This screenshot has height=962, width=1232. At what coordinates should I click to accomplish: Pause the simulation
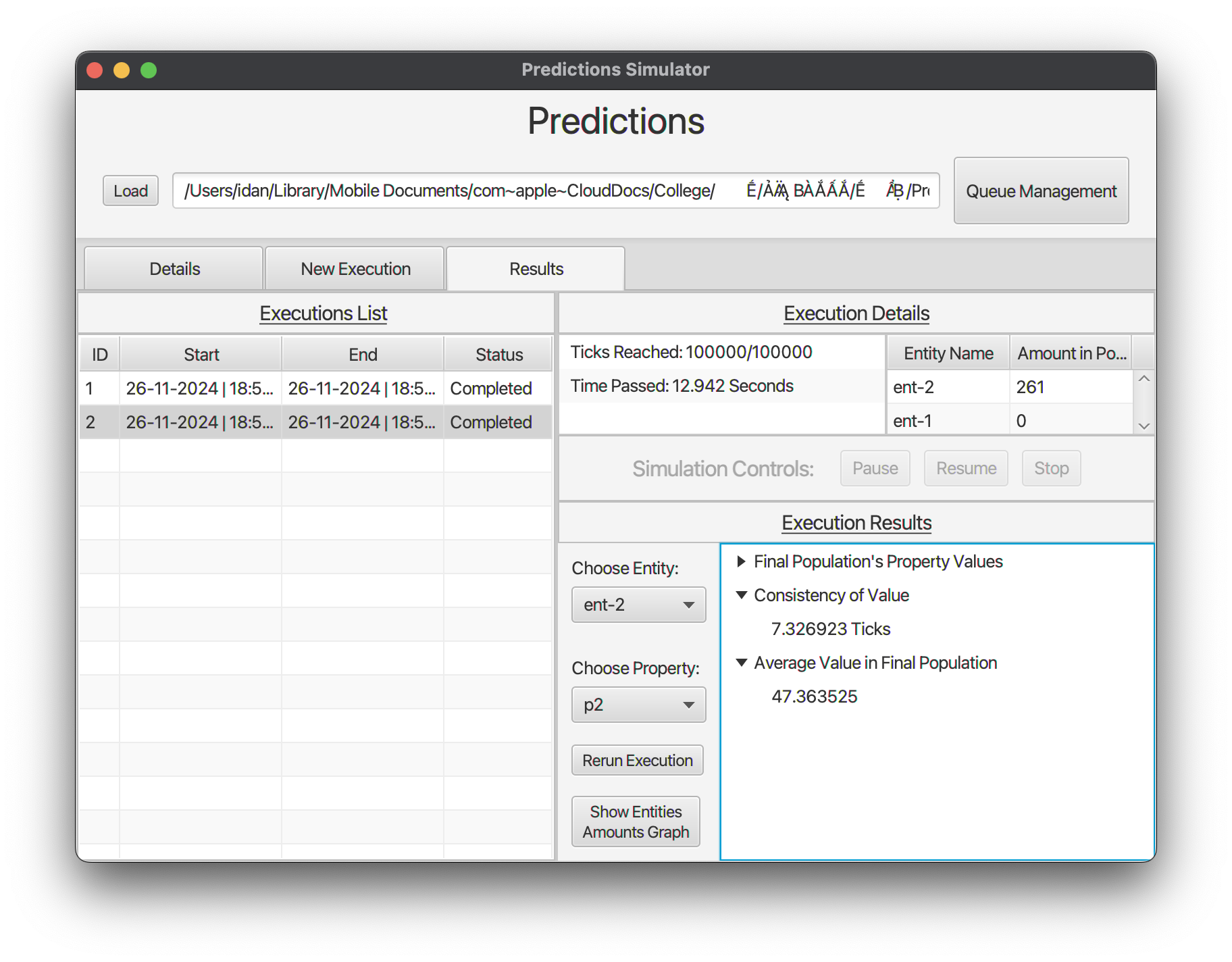click(875, 468)
